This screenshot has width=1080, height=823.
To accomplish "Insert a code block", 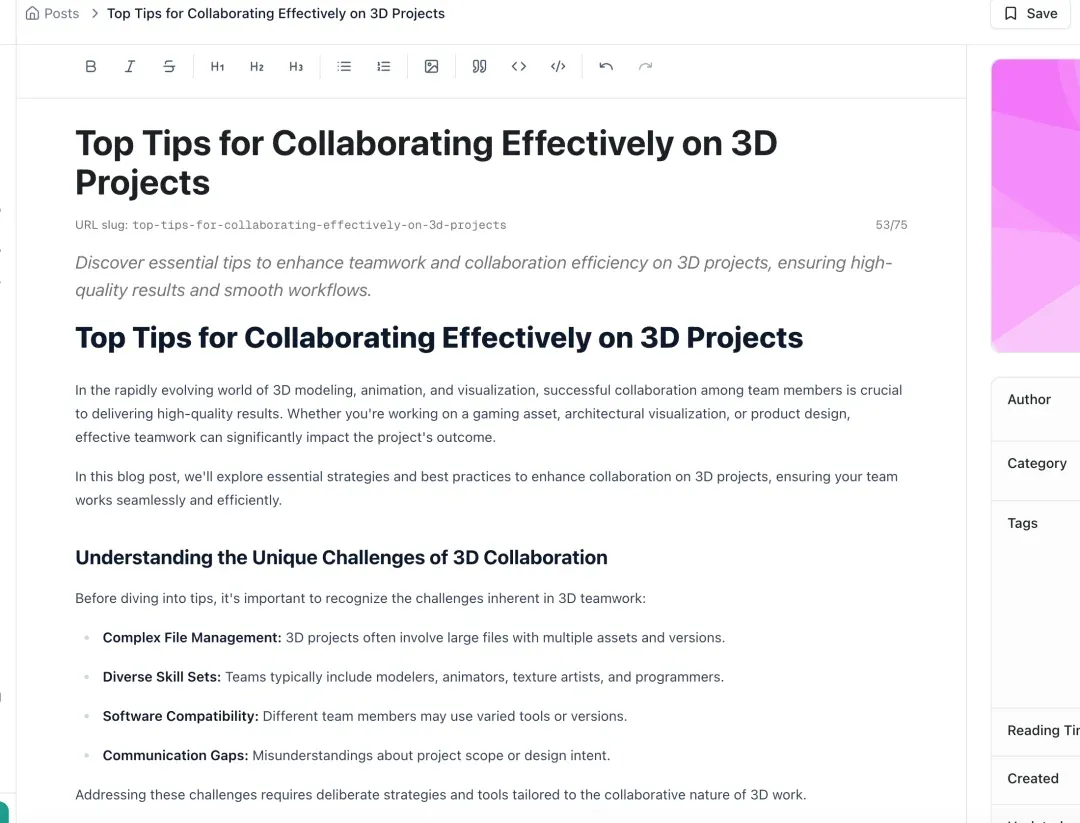I will click(x=558, y=67).
